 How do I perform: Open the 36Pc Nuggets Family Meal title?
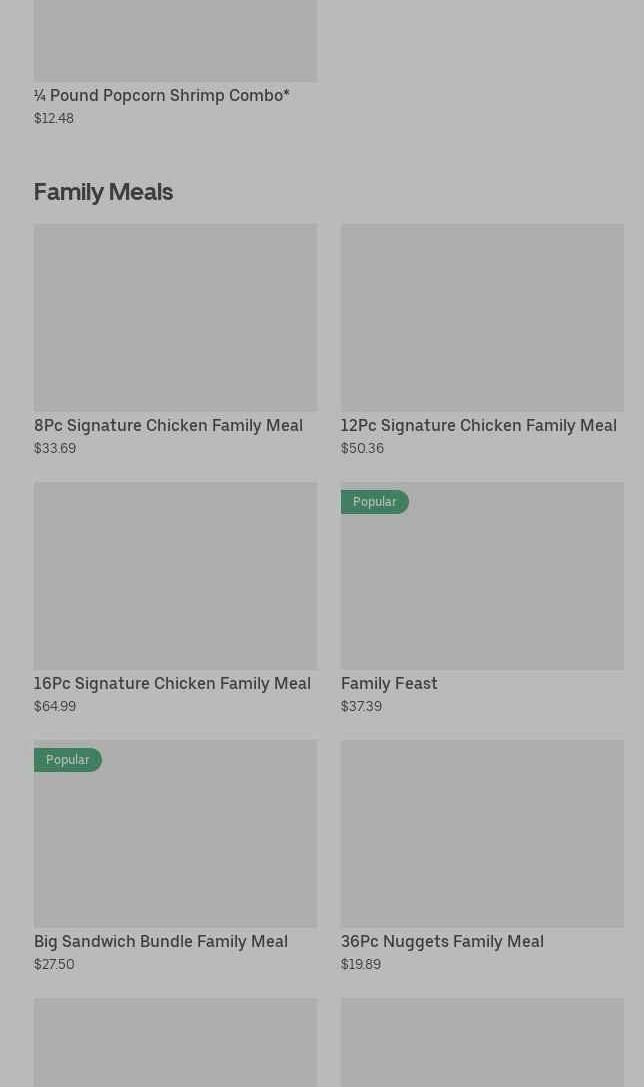click(442, 942)
